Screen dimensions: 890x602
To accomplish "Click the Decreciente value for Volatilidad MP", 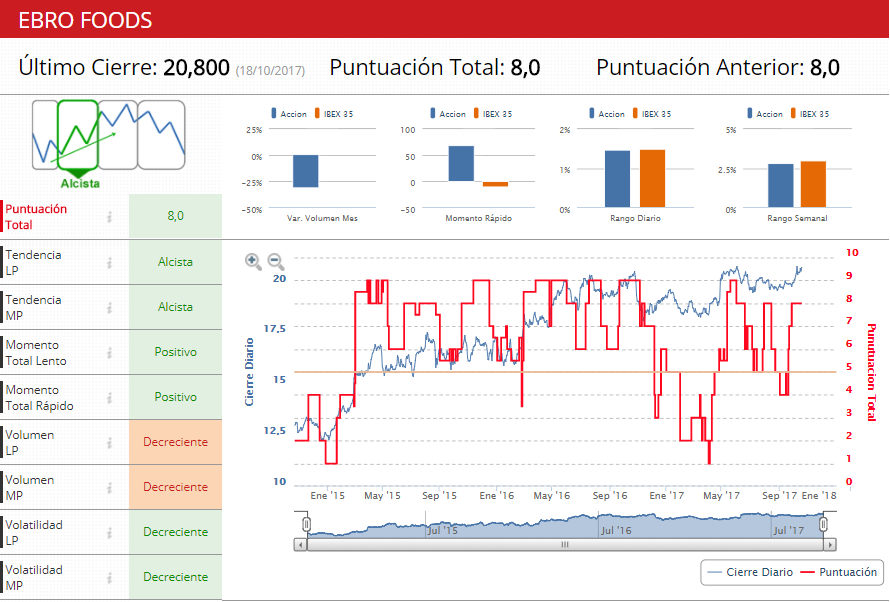I will click(x=175, y=577).
